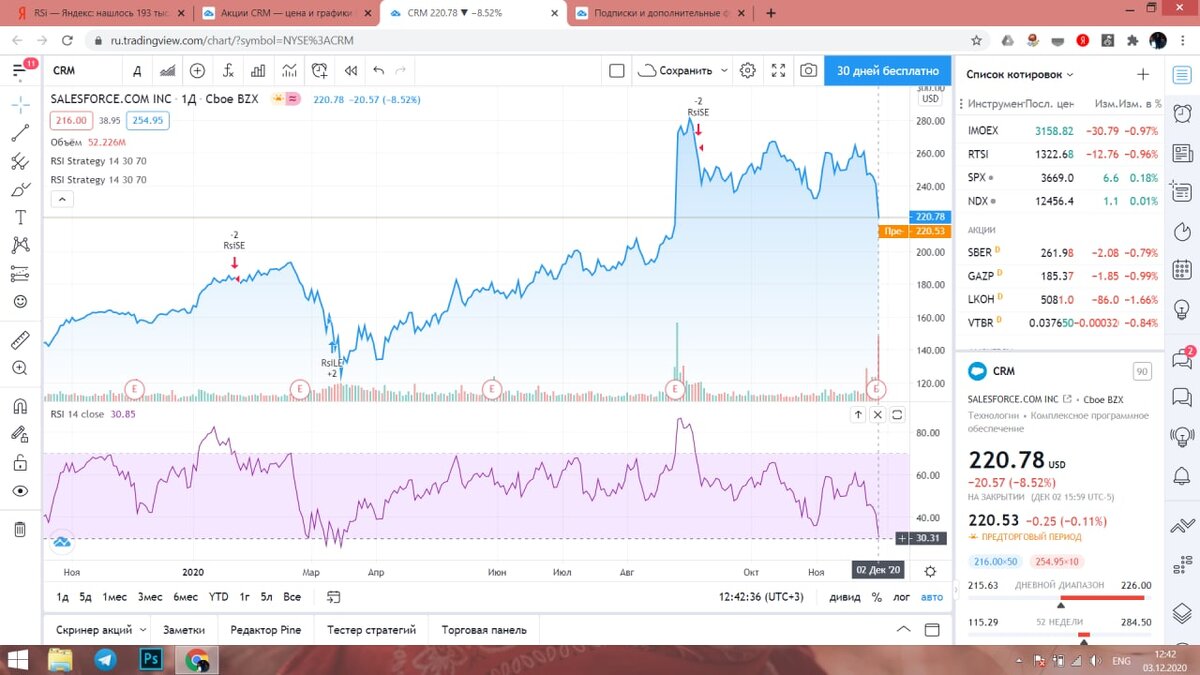Viewport: 1200px width, 675px height.
Task: Open the Тестер стратегий tab
Action: (x=371, y=630)
